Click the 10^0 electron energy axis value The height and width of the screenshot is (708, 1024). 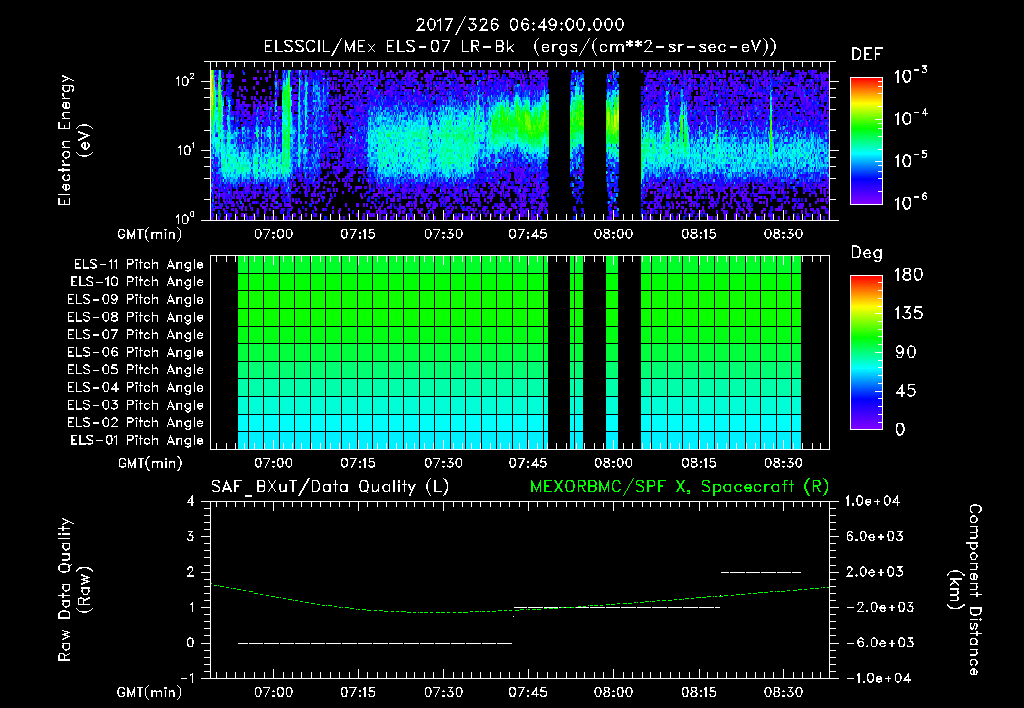click(x=185, y=217)
